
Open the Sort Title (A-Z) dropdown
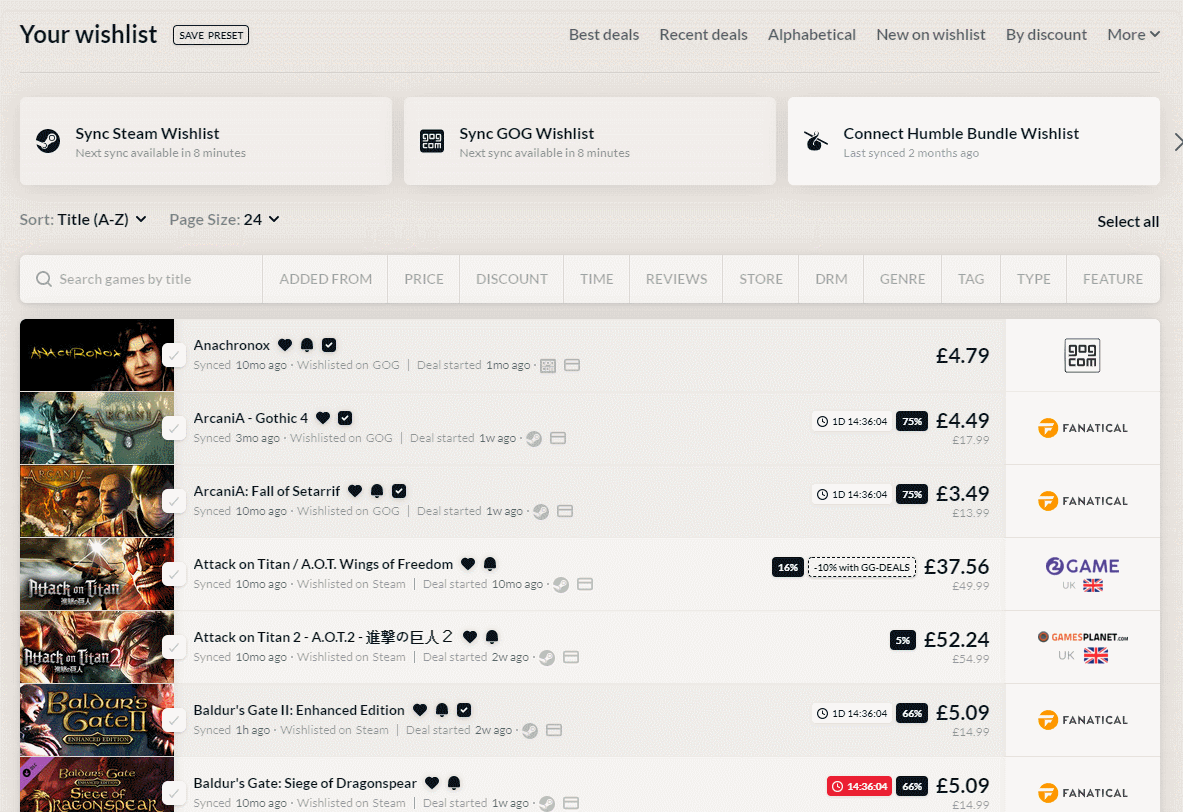83,220
